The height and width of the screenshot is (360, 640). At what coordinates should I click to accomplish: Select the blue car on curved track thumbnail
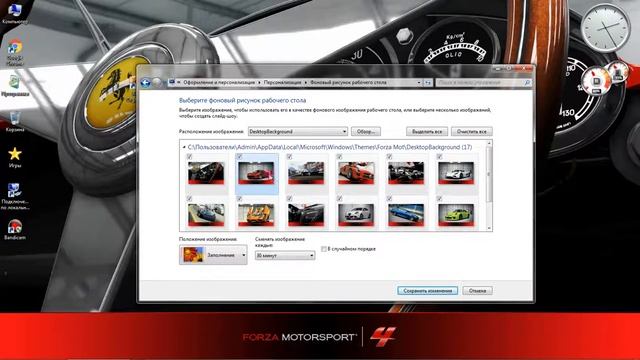point(206,215)
